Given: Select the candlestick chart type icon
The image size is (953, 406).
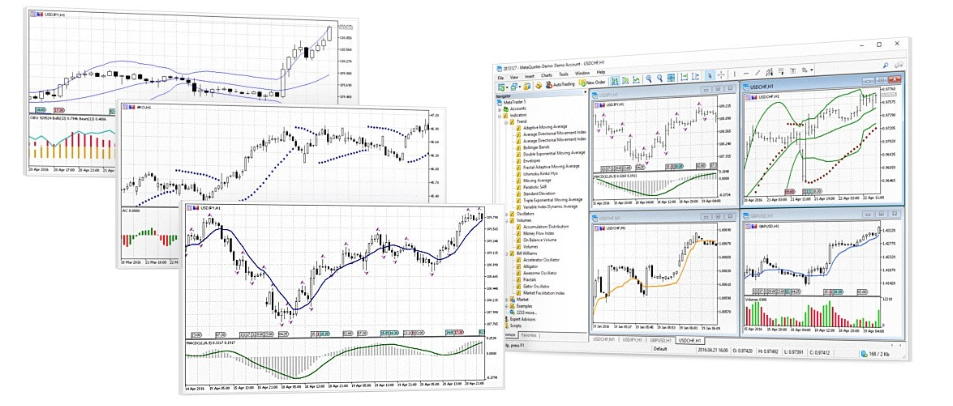Looking at the screenshot, I should click(625, 80).
